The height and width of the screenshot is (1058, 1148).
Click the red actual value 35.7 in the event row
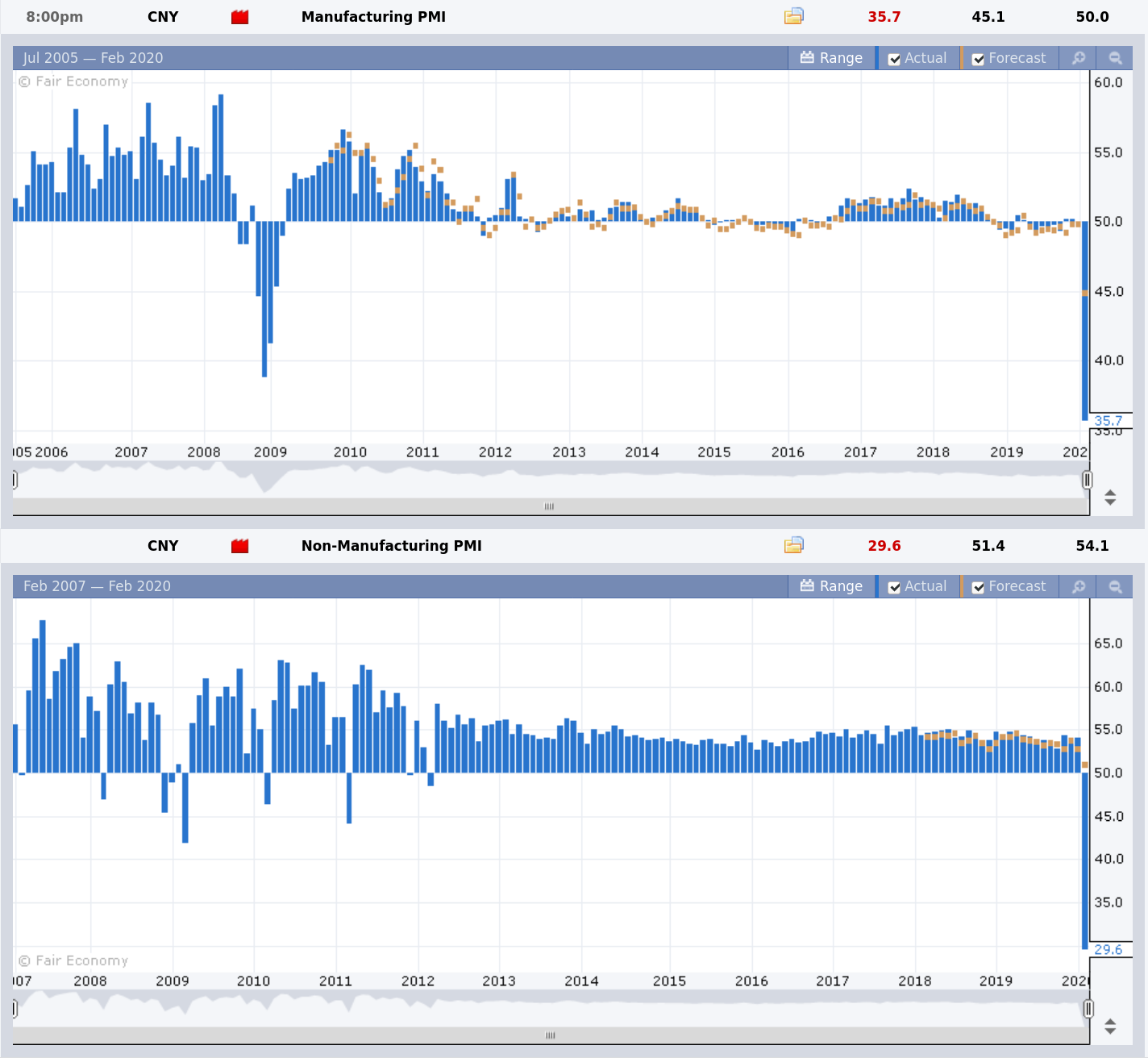(x=884, y=17)
